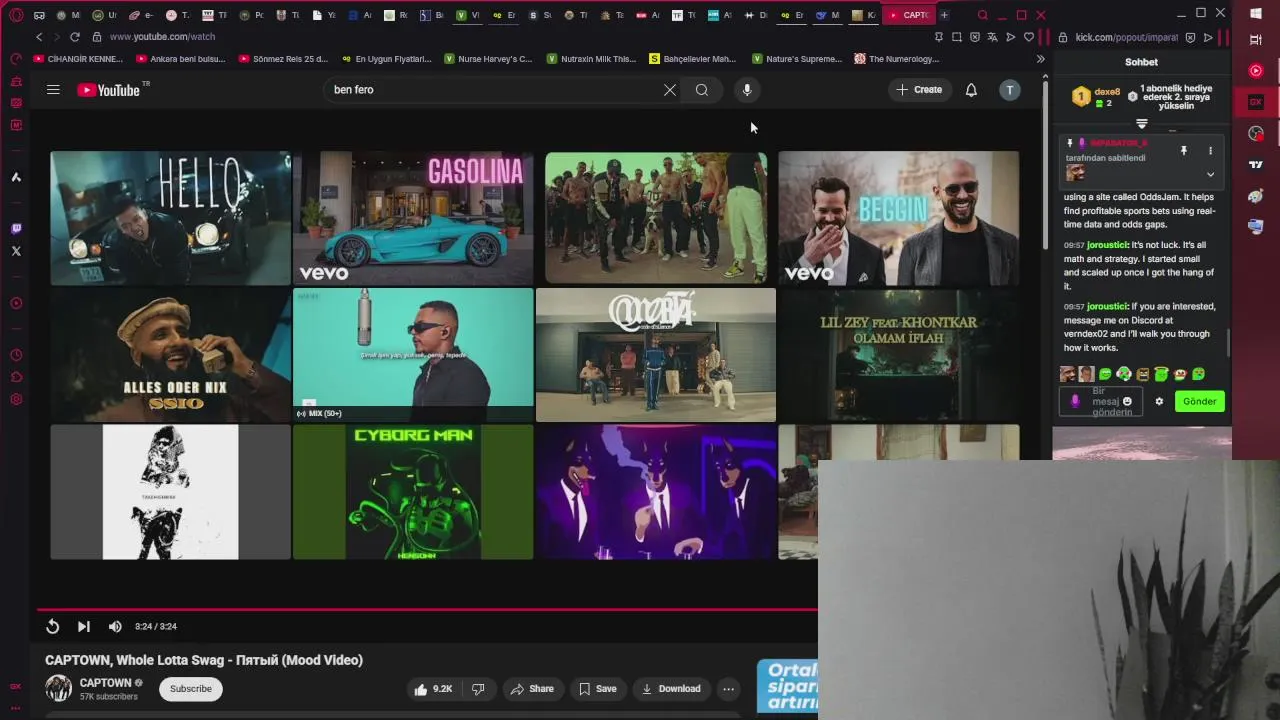Click the YouTube search magnifier button
Image resolution: width=1280 pixels, height=720 pixels.
[x=702, y=90]
